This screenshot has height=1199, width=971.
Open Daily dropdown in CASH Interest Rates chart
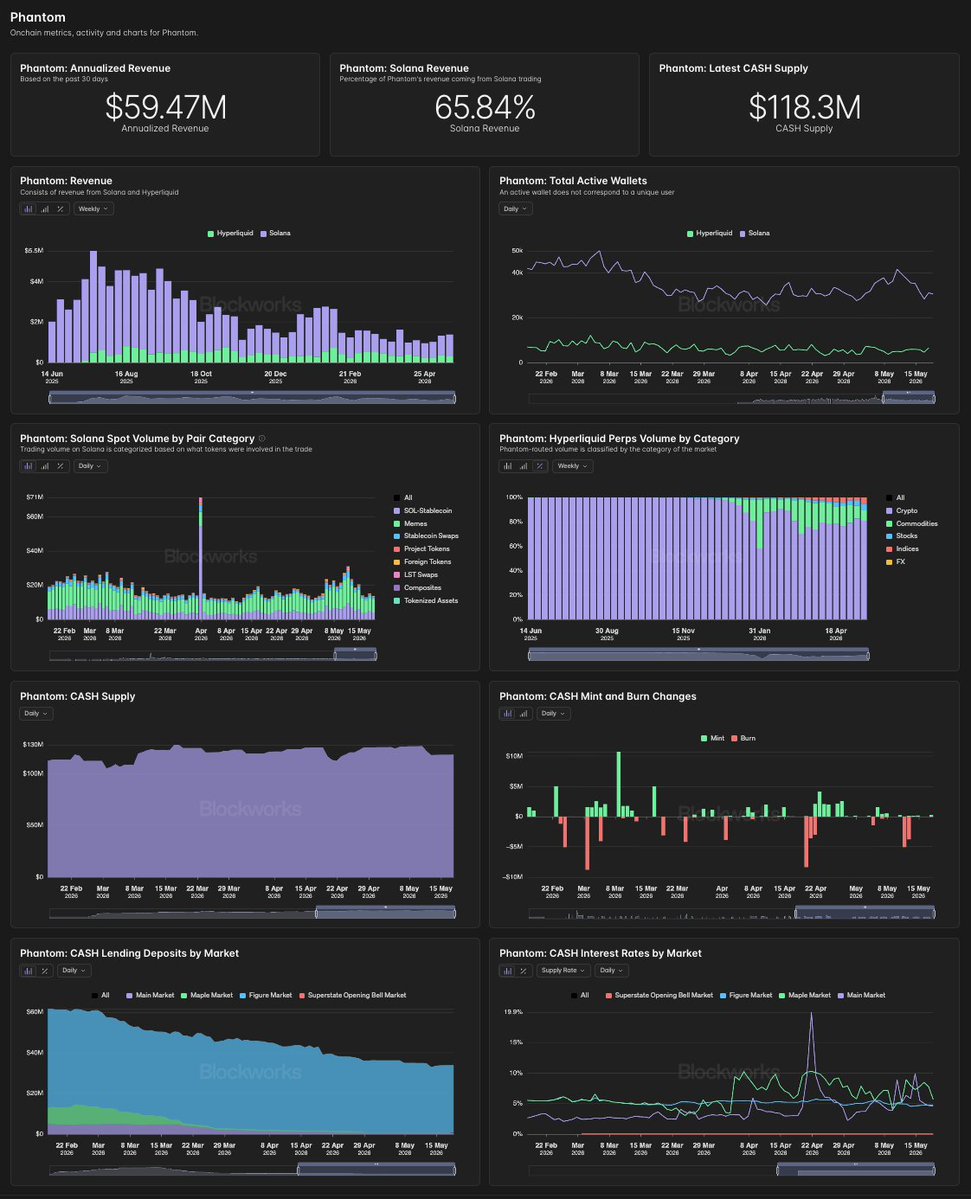click(612, 970)
